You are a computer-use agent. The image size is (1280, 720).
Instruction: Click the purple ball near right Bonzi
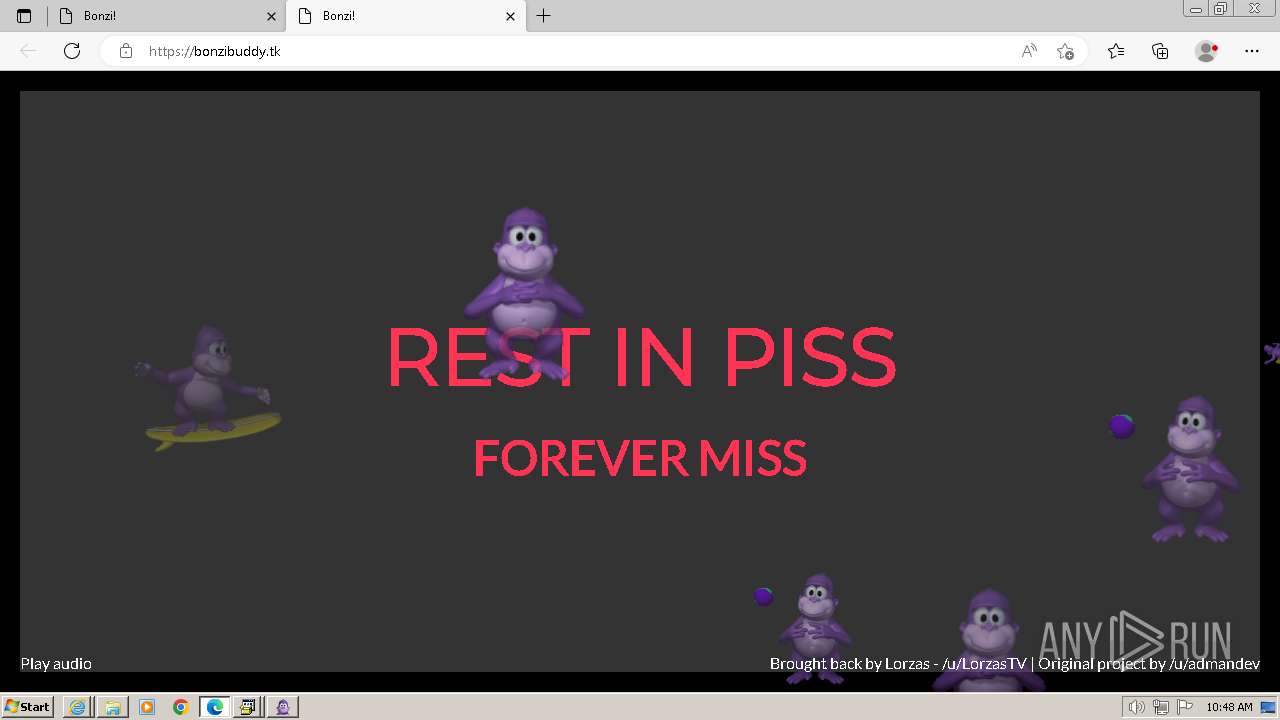(1122, 426)
